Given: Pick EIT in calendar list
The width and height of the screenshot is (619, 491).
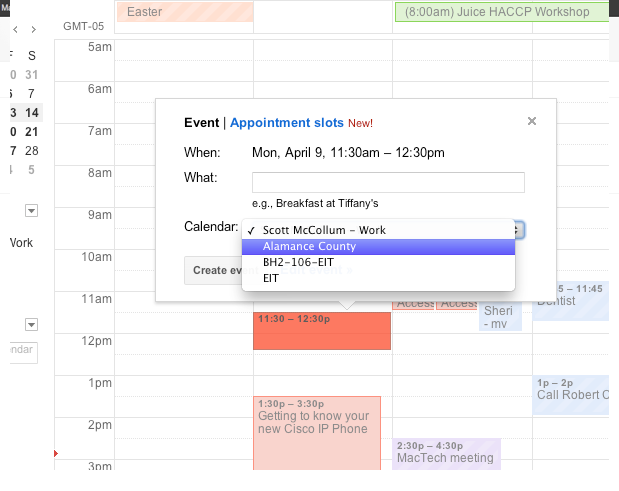Looking at the screenshot, I should [x=378, y=278].
